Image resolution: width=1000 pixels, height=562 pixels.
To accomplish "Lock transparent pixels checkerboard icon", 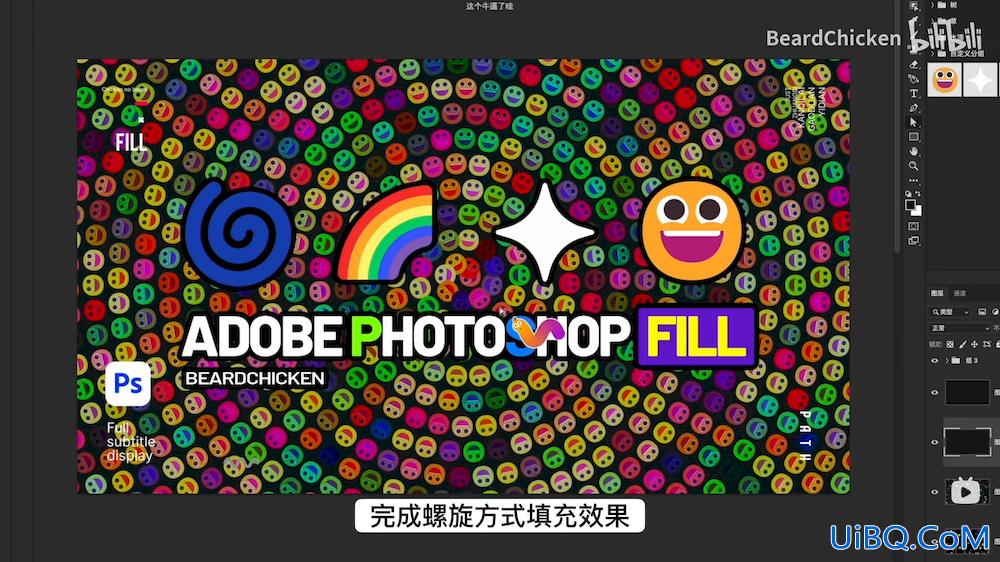I will pyautogui.click(x=950, y=344).
